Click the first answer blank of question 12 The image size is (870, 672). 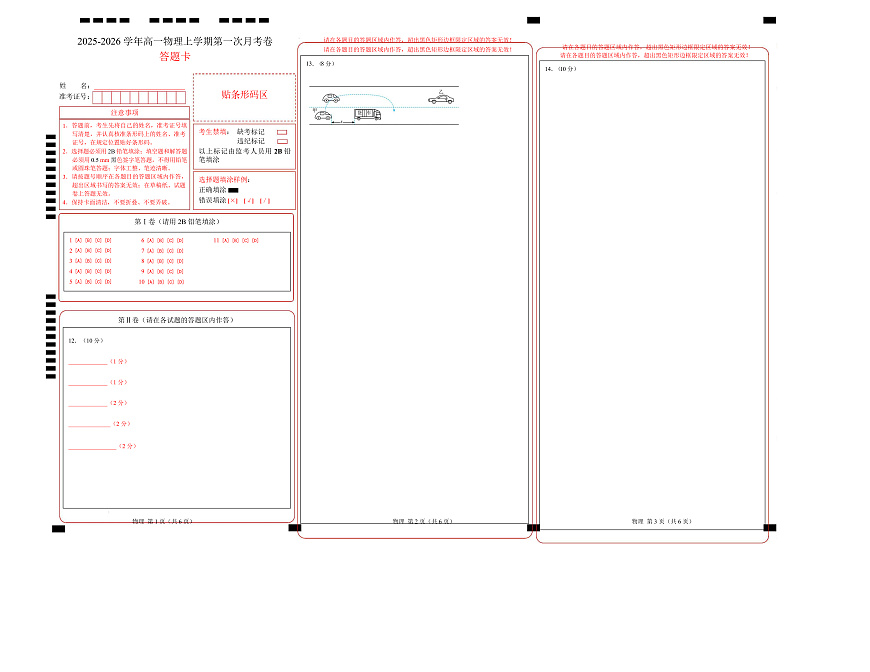87,363
